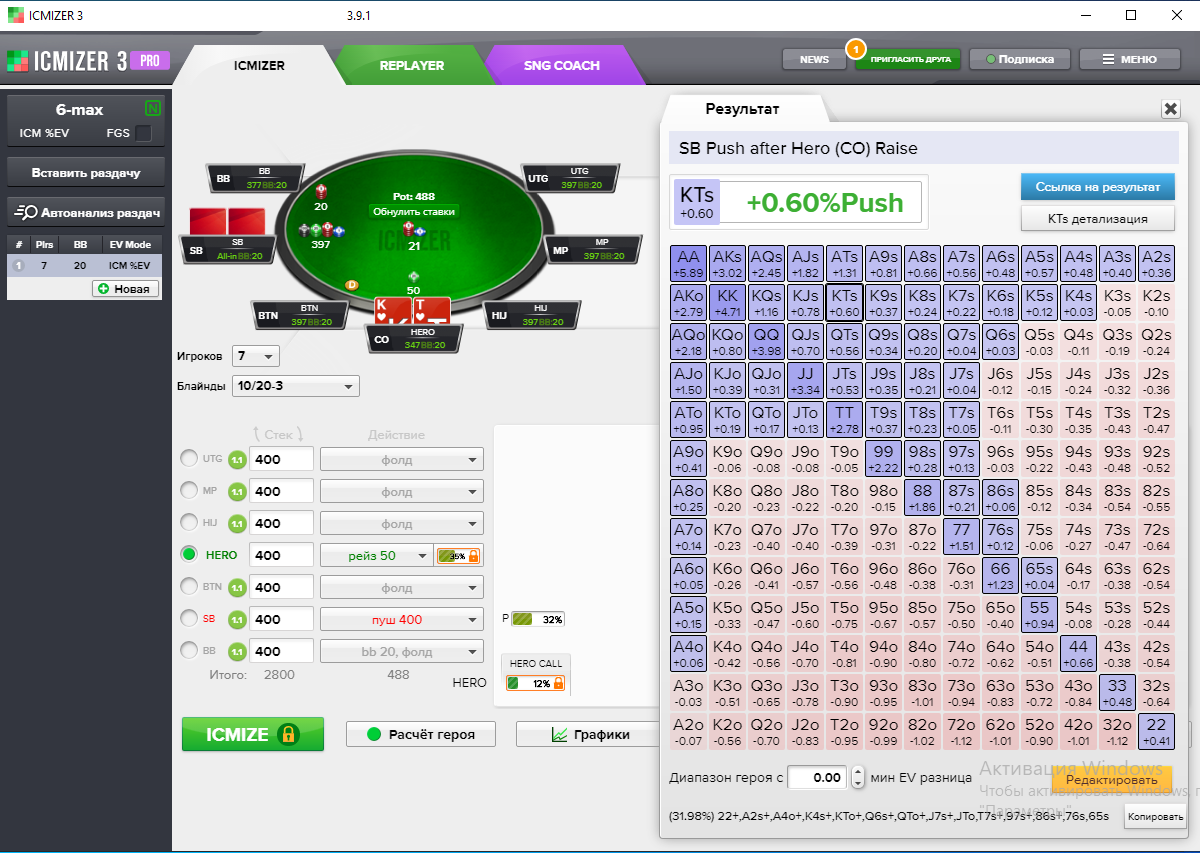Click the PRO badge next to logo
Screen dimensions: 1200x853
pyautogui.click(x=149, y=60)
